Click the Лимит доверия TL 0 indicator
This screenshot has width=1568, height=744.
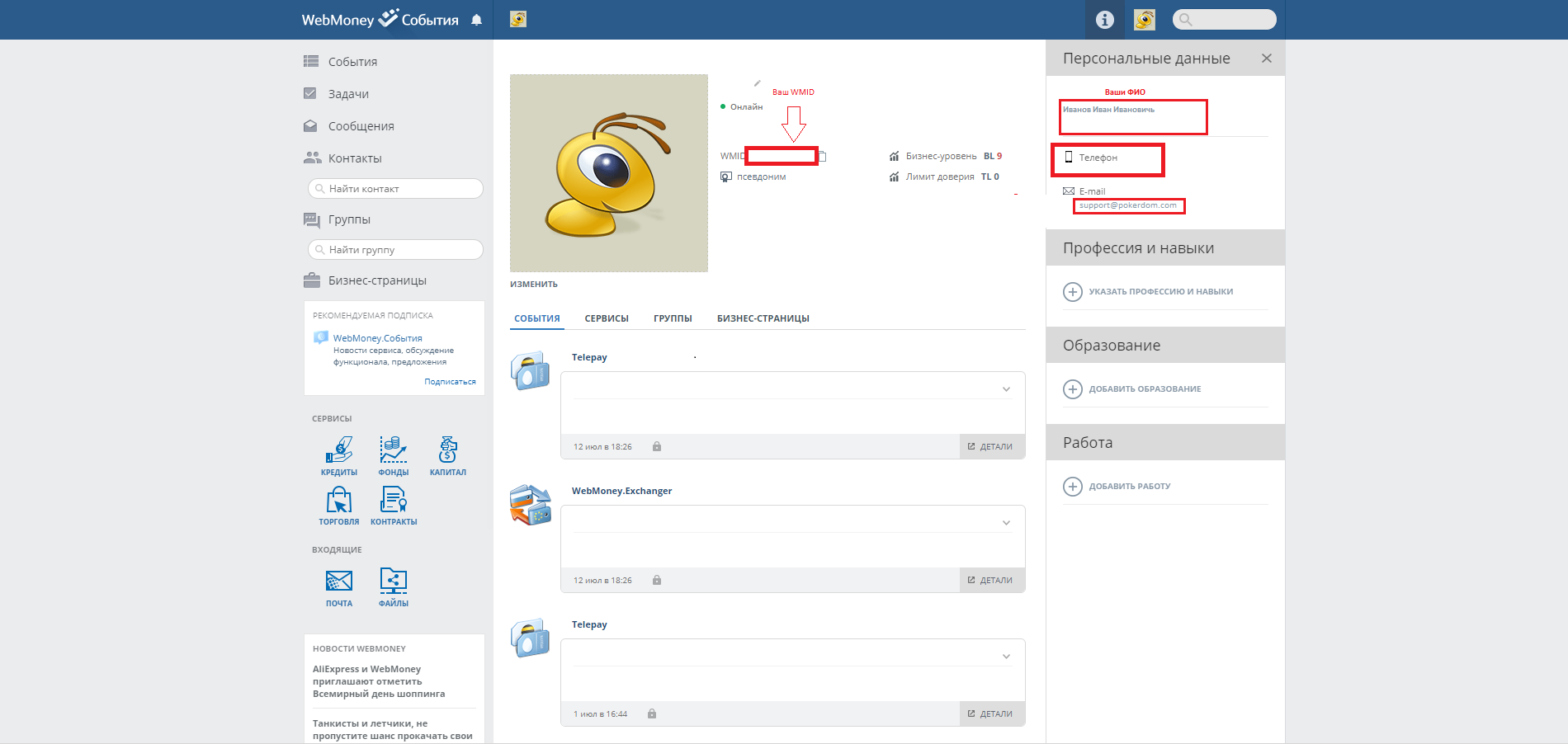(x=944, y=177)
